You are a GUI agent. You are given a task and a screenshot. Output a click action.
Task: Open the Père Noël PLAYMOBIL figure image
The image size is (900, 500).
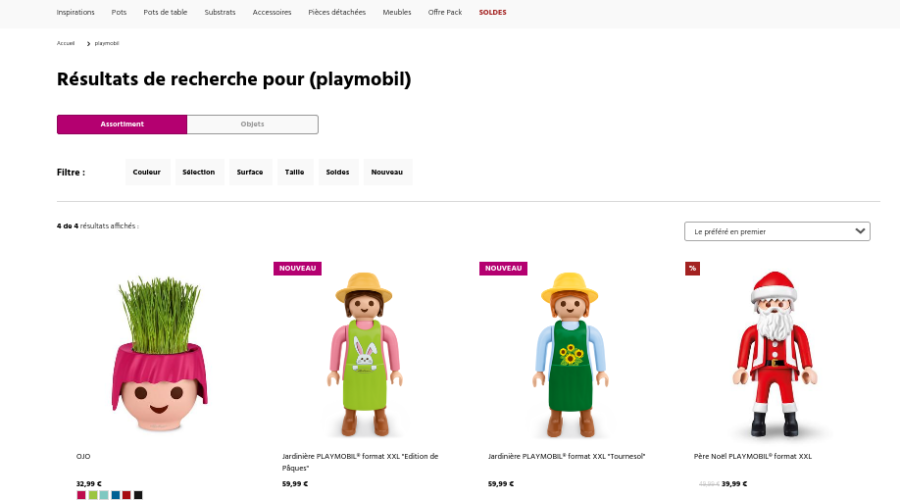tap(777, 355)
